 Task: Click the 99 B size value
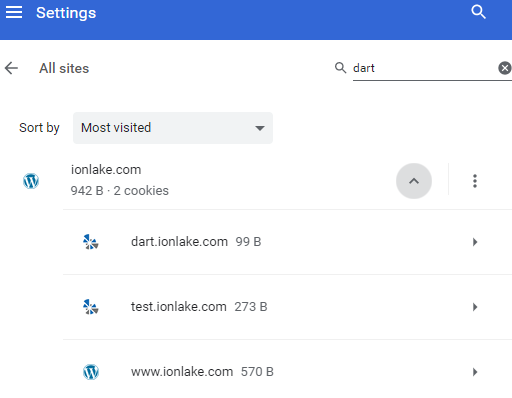248,242
